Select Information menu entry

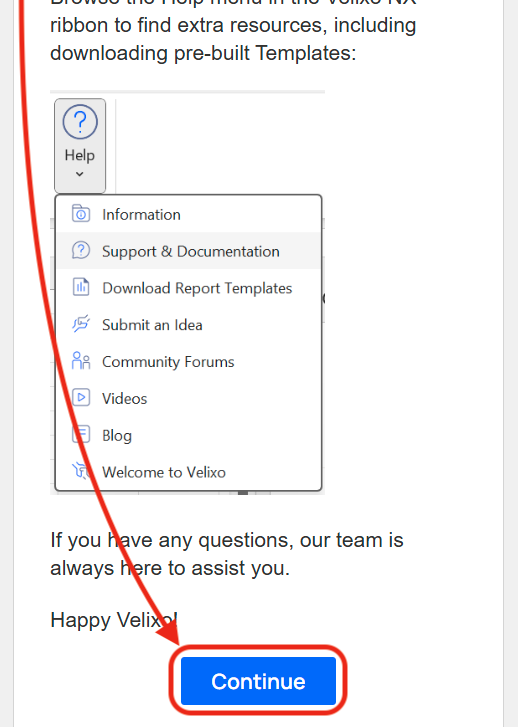(188, 214)
